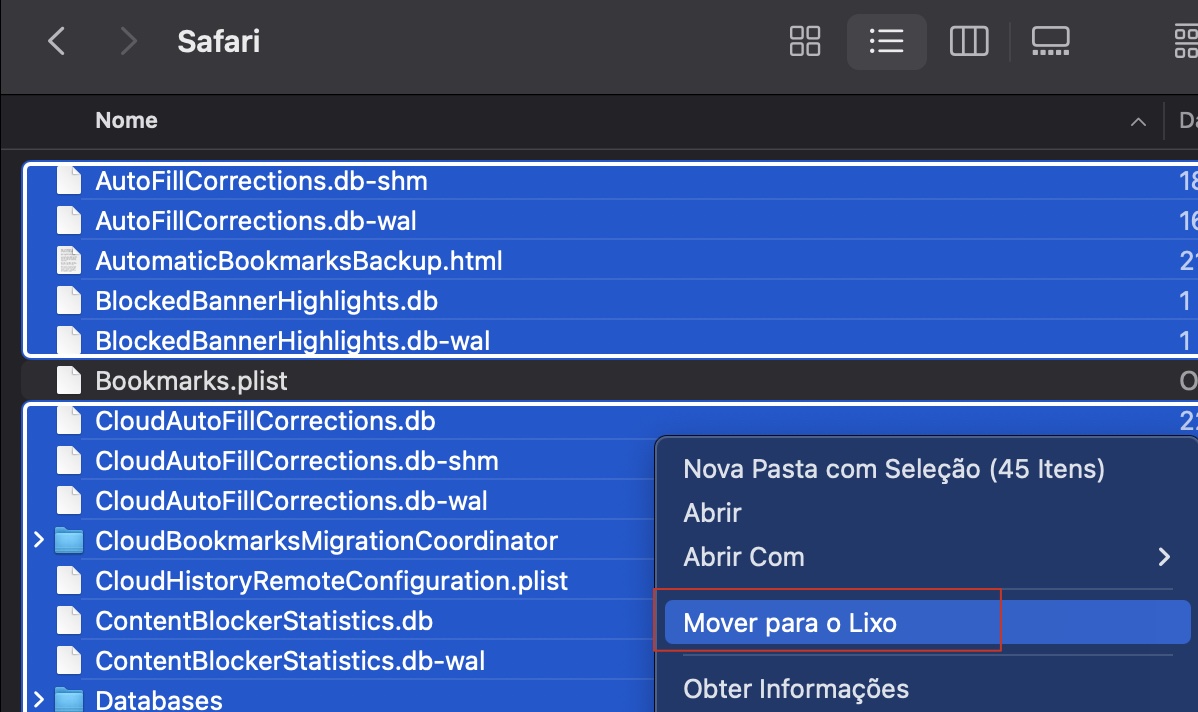Switch to list view
This screenshot has width=1198, height=712.
tap(886, 42)
